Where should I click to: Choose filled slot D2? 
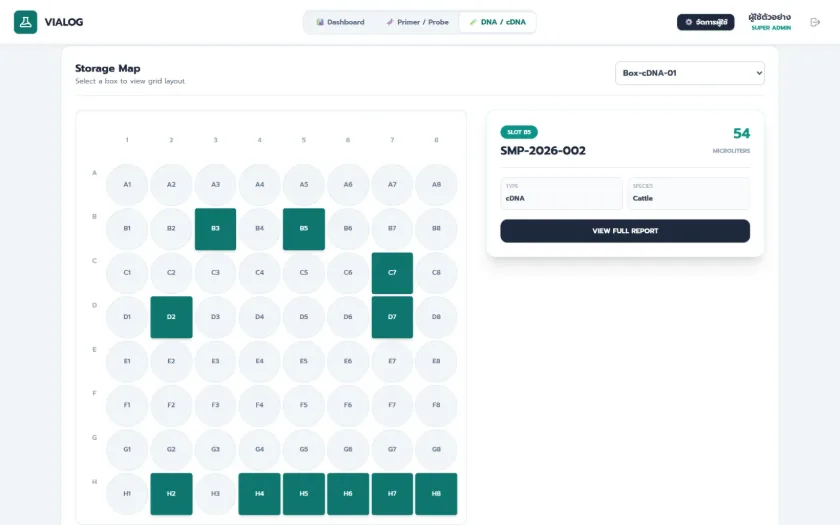coord(171,317)
